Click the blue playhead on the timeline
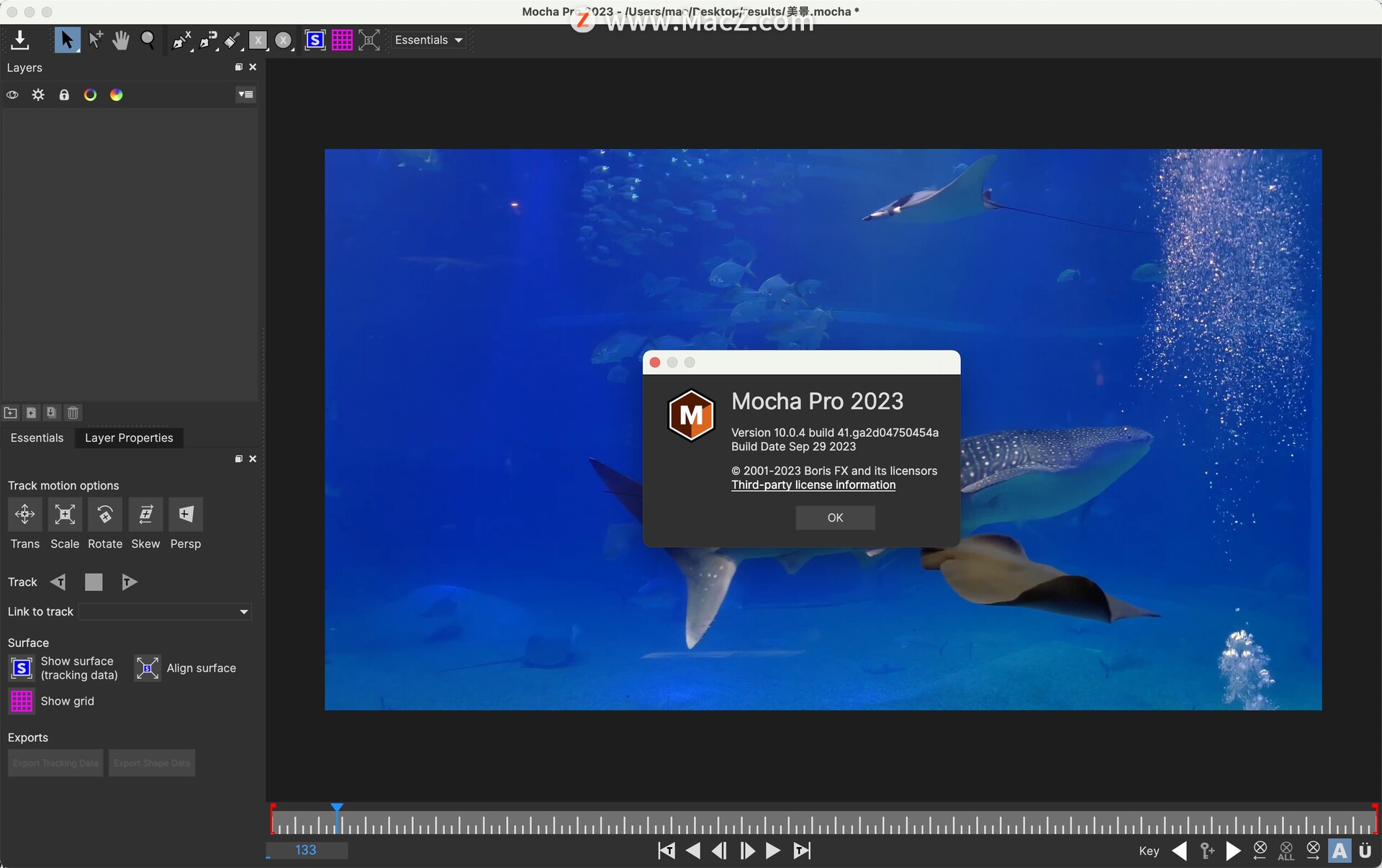This screenshot has height=868, width=1382. (x=337, y=809)
